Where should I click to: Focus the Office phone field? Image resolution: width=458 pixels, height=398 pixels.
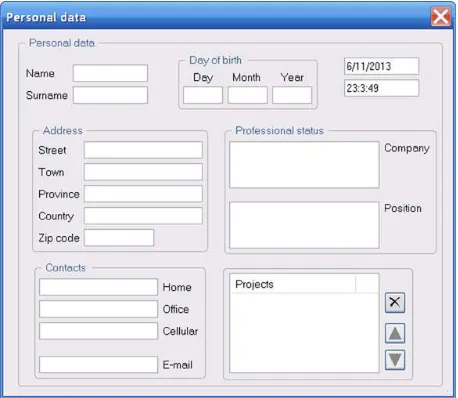coord(98,309)
